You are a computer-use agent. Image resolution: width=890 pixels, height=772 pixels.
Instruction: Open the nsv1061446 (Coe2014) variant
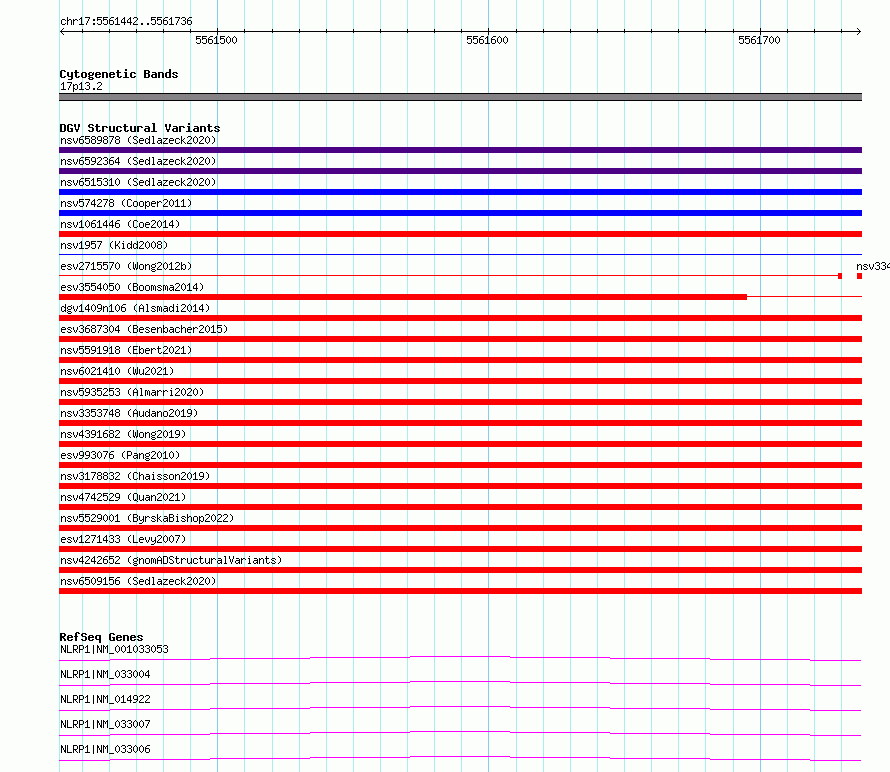click(120, 224)
